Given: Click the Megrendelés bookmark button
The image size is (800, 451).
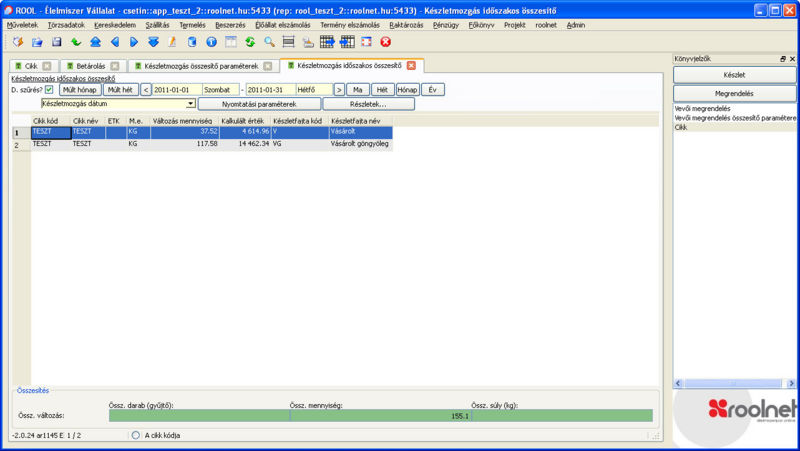Looking at the screenshot, I should coord(734,93).
